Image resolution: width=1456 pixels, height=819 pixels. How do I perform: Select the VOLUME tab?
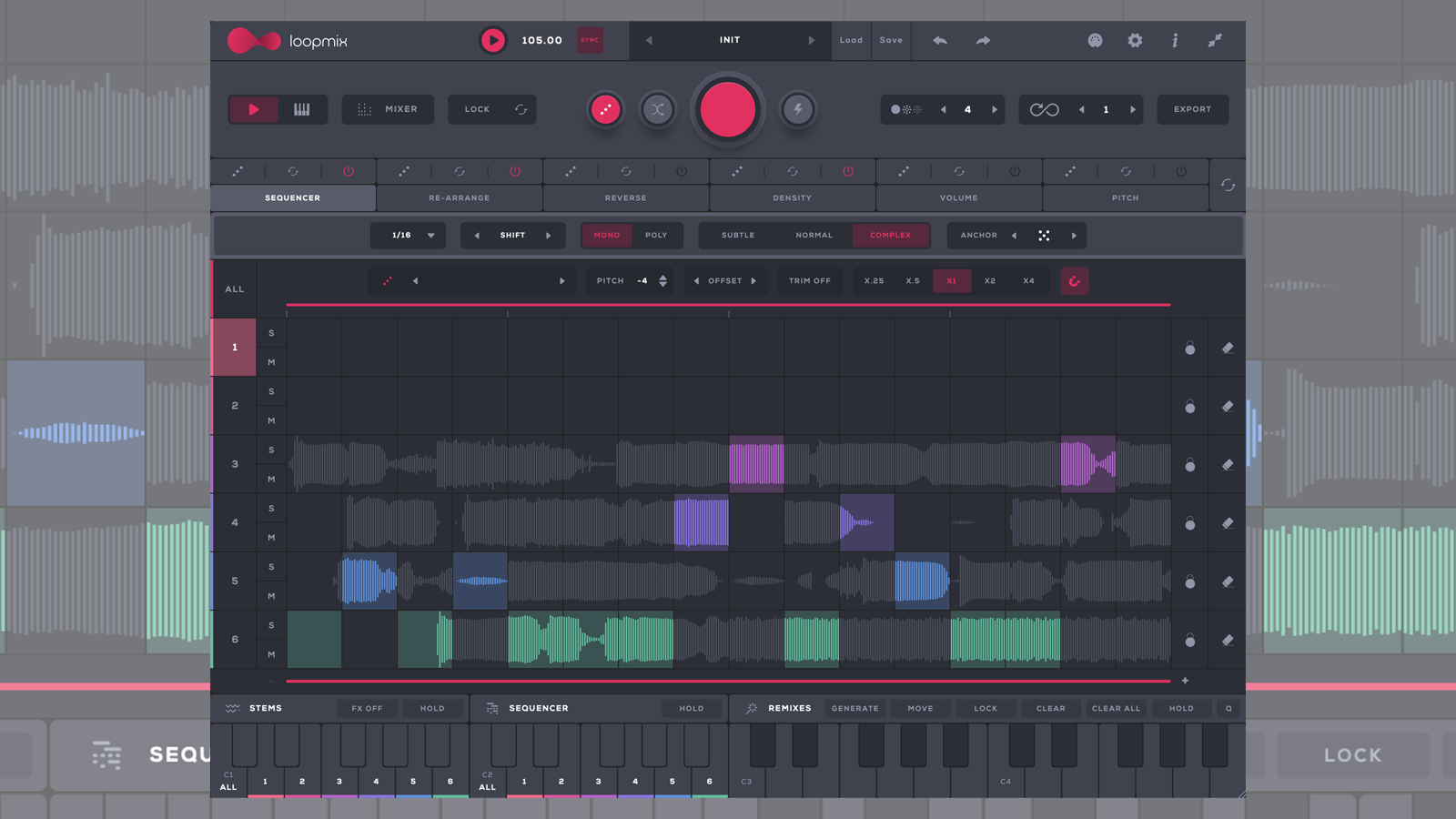(x=959, y=197)
